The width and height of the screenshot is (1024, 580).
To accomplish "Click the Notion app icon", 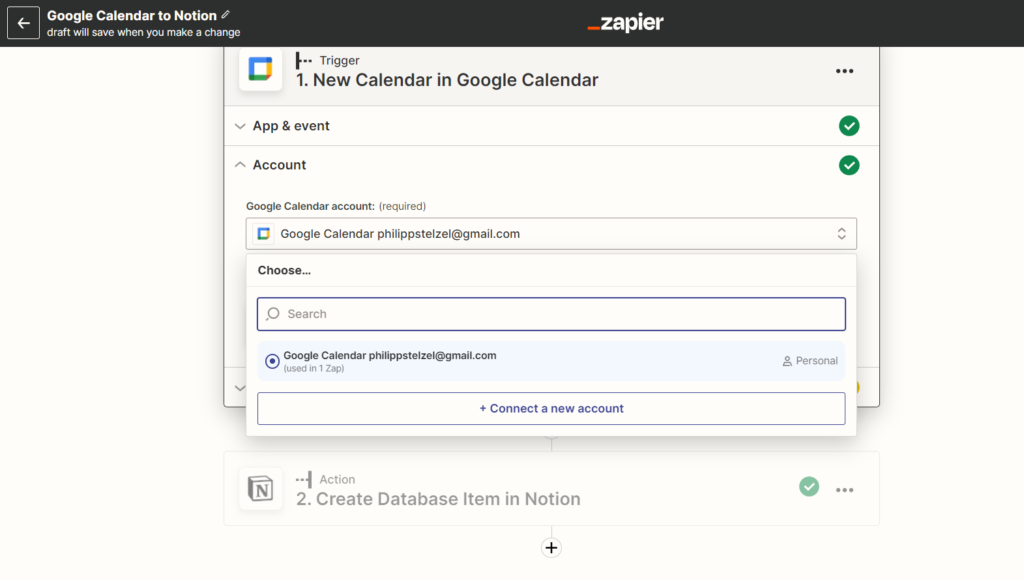I will [261, 489].
